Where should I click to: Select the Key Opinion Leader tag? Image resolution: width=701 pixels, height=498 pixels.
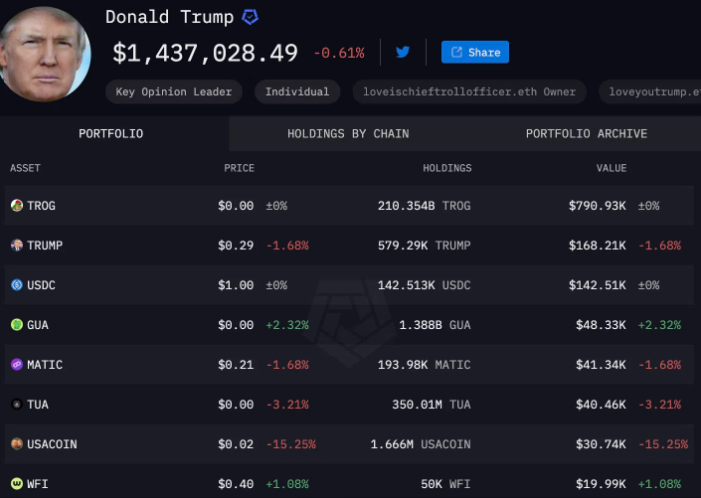point(174,92)
